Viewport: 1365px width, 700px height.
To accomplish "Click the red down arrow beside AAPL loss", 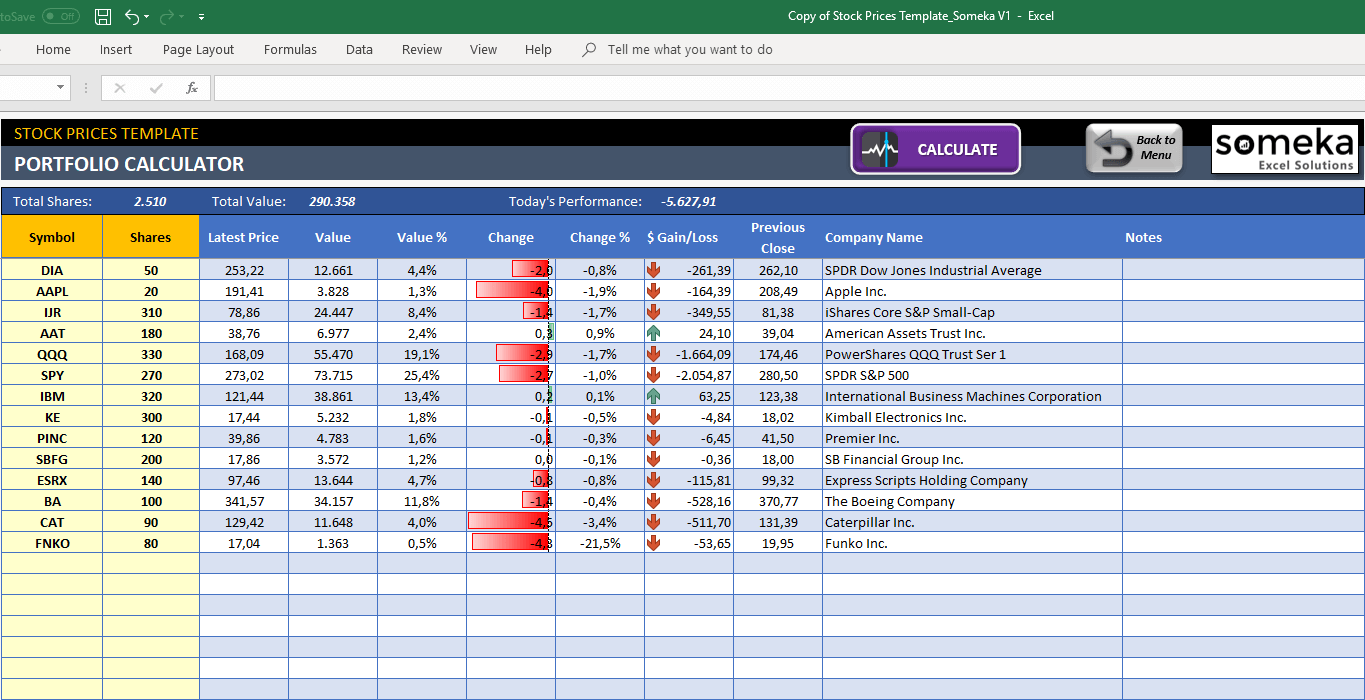I will tap(653, 291).
